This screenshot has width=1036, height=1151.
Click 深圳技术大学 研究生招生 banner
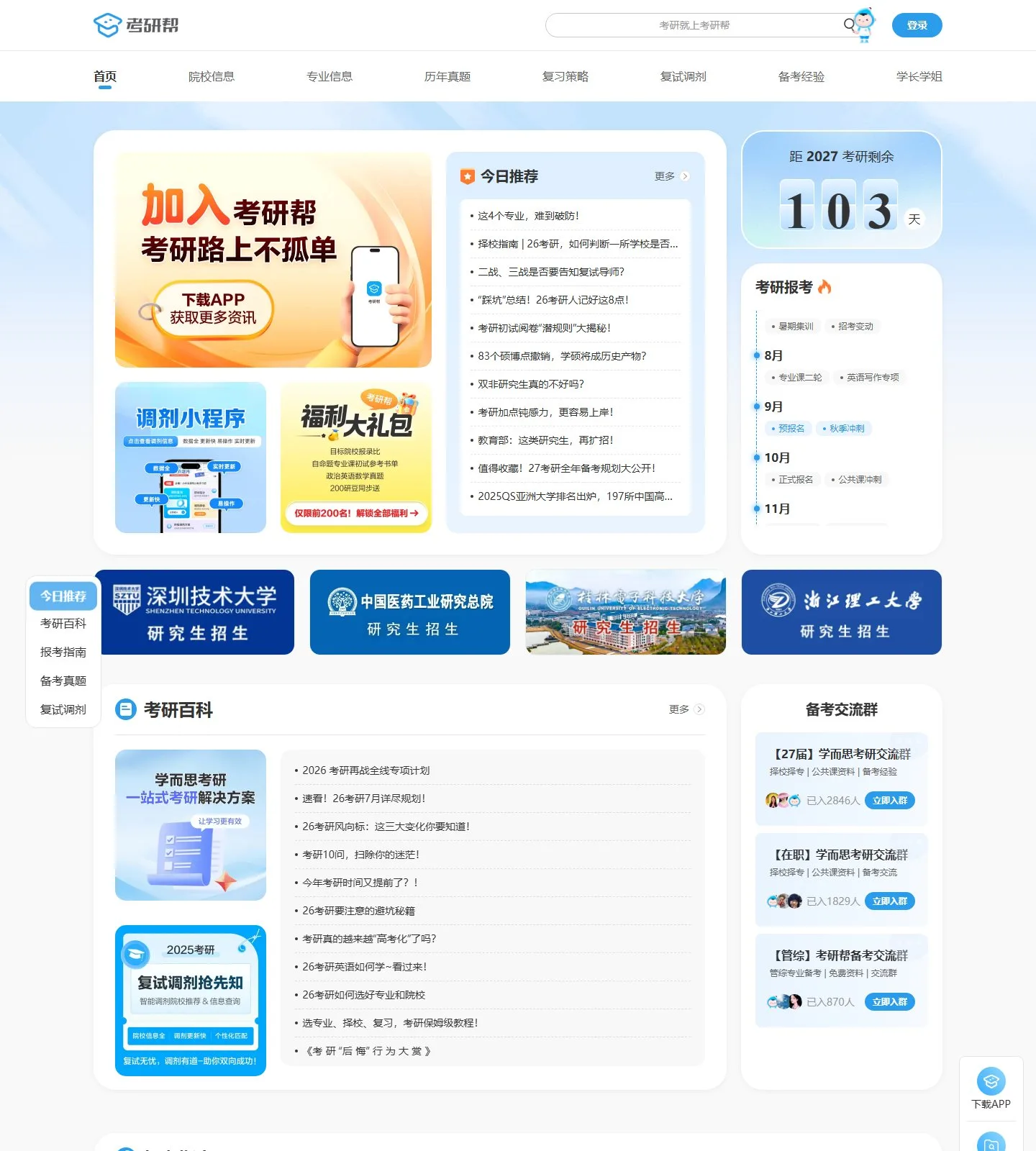(x=194, y=612)
